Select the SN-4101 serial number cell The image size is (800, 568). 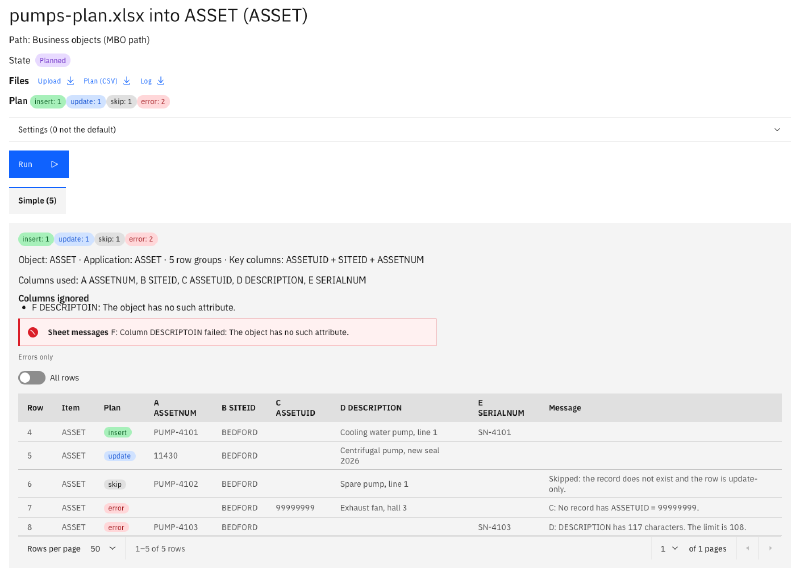tap(494, 432)
